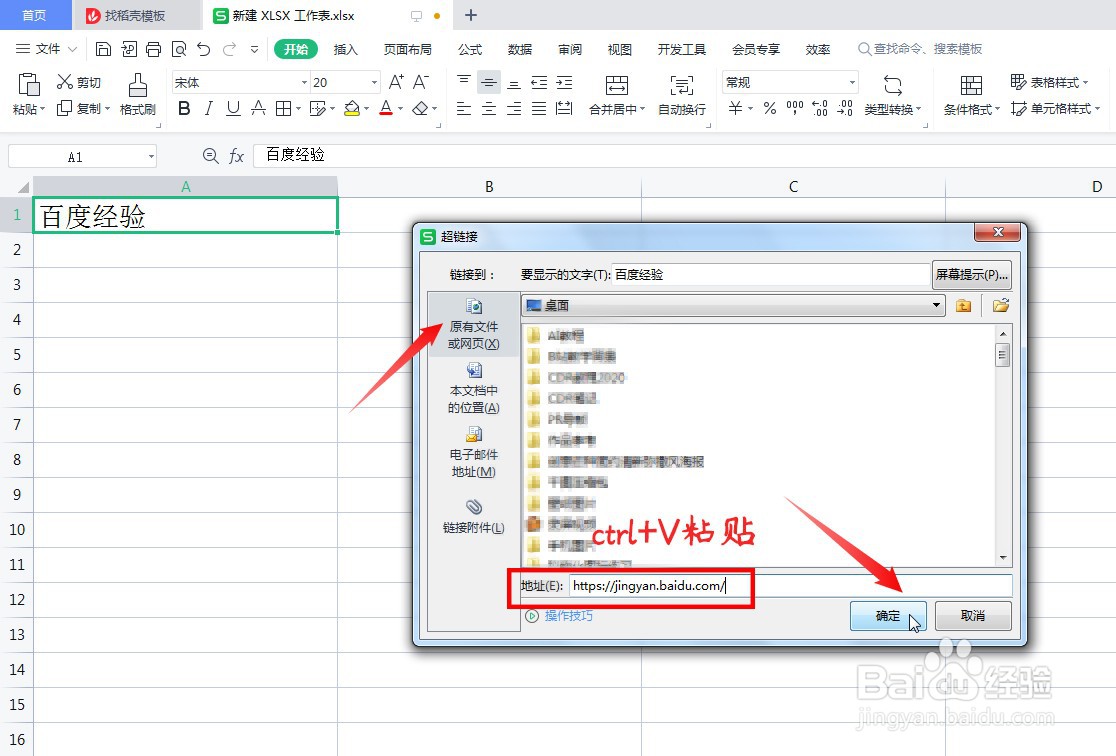This screenshot has height=756, width=1116.
Task: Open Print Preview from quick toolbar
Action: (179, 49)
